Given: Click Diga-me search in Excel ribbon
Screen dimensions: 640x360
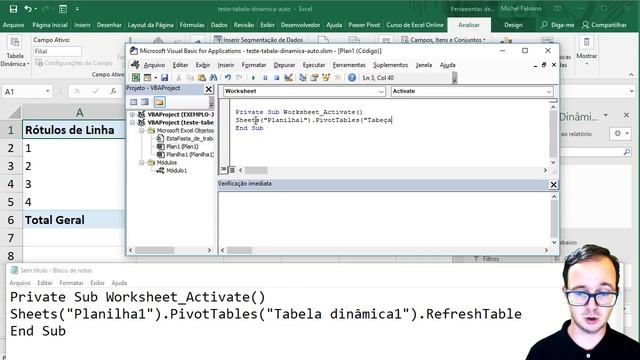Looking at the screenshot, I should [x=558, y=25].
